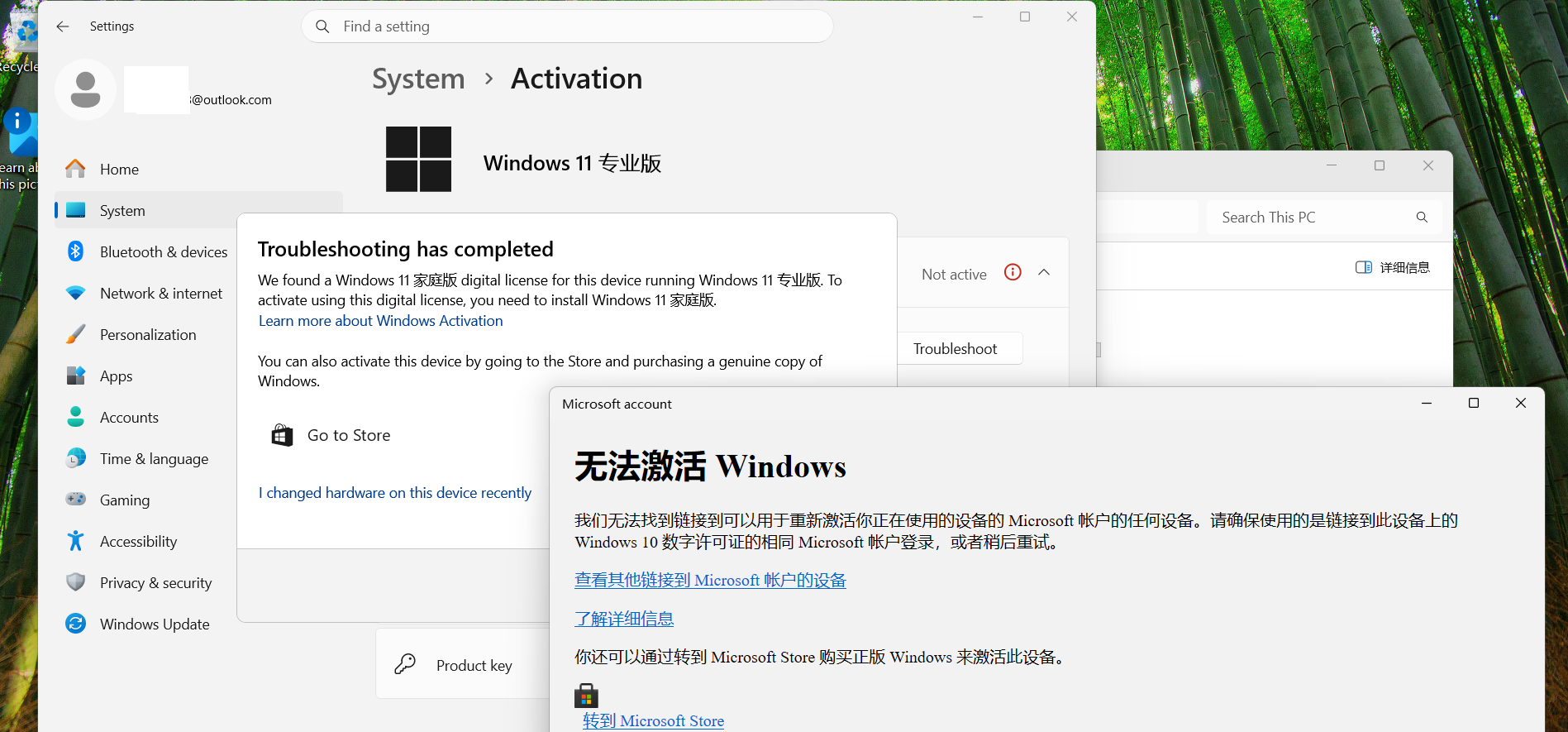
Task: Close the Microsoft account dialog
Action: pos(1521,403)
